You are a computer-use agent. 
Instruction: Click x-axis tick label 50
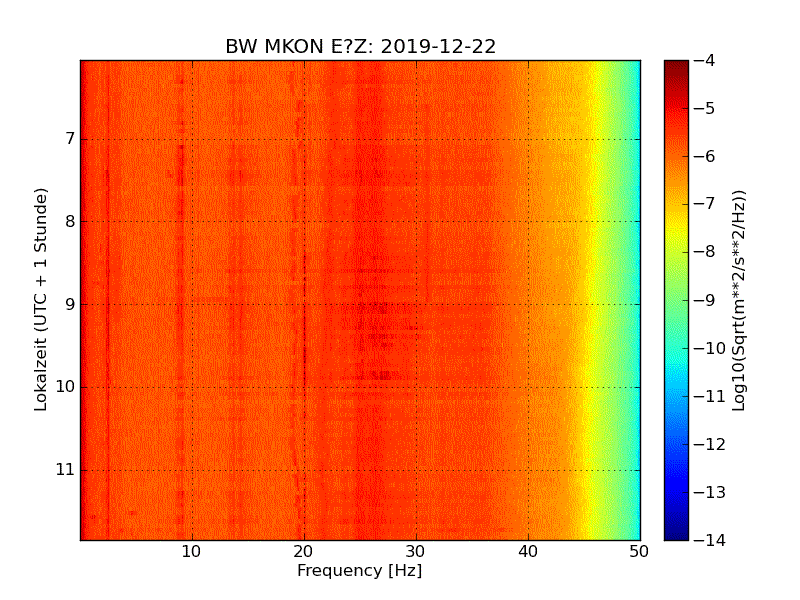coord(639,552)
